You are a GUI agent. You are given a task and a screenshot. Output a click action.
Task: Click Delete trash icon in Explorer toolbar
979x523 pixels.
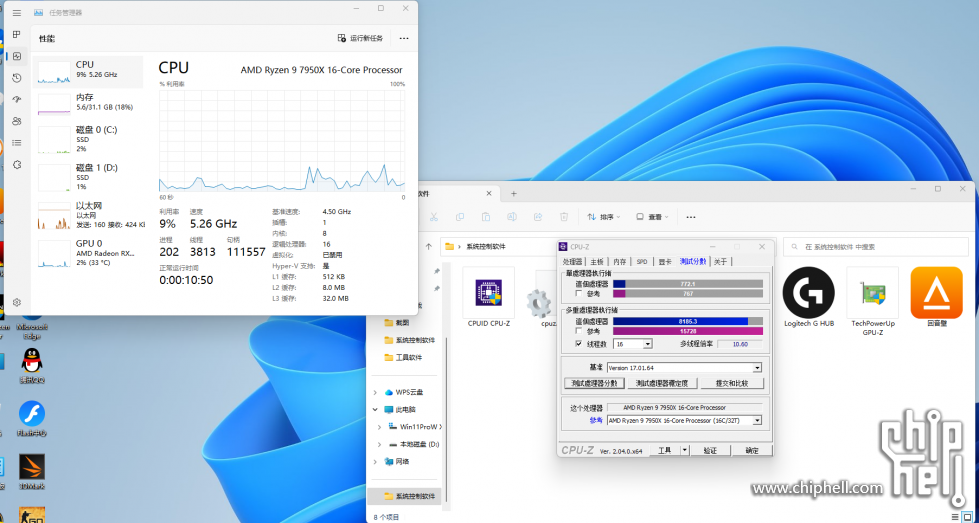[564, 217]
